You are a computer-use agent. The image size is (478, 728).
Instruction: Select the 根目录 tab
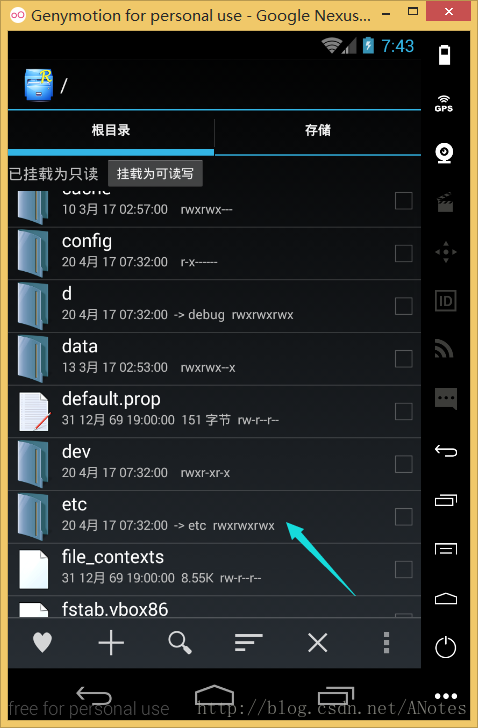point(111,130)
